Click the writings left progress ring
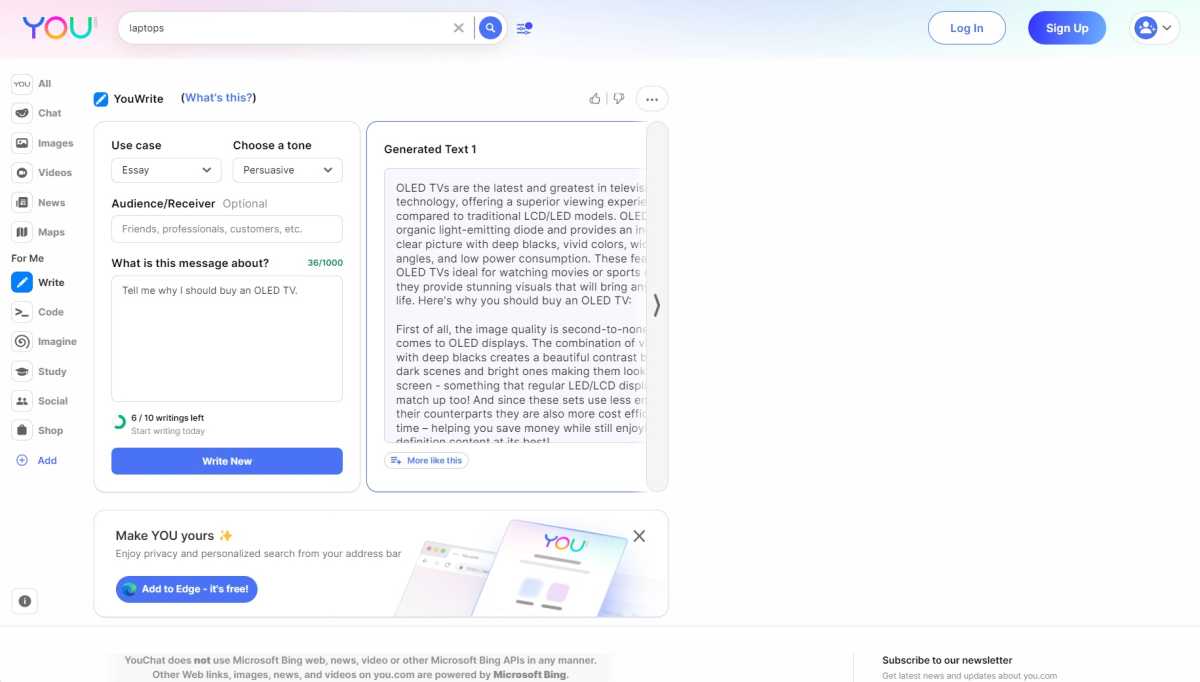This screenshot has height=682, width=1200. [x=119, y=423]
